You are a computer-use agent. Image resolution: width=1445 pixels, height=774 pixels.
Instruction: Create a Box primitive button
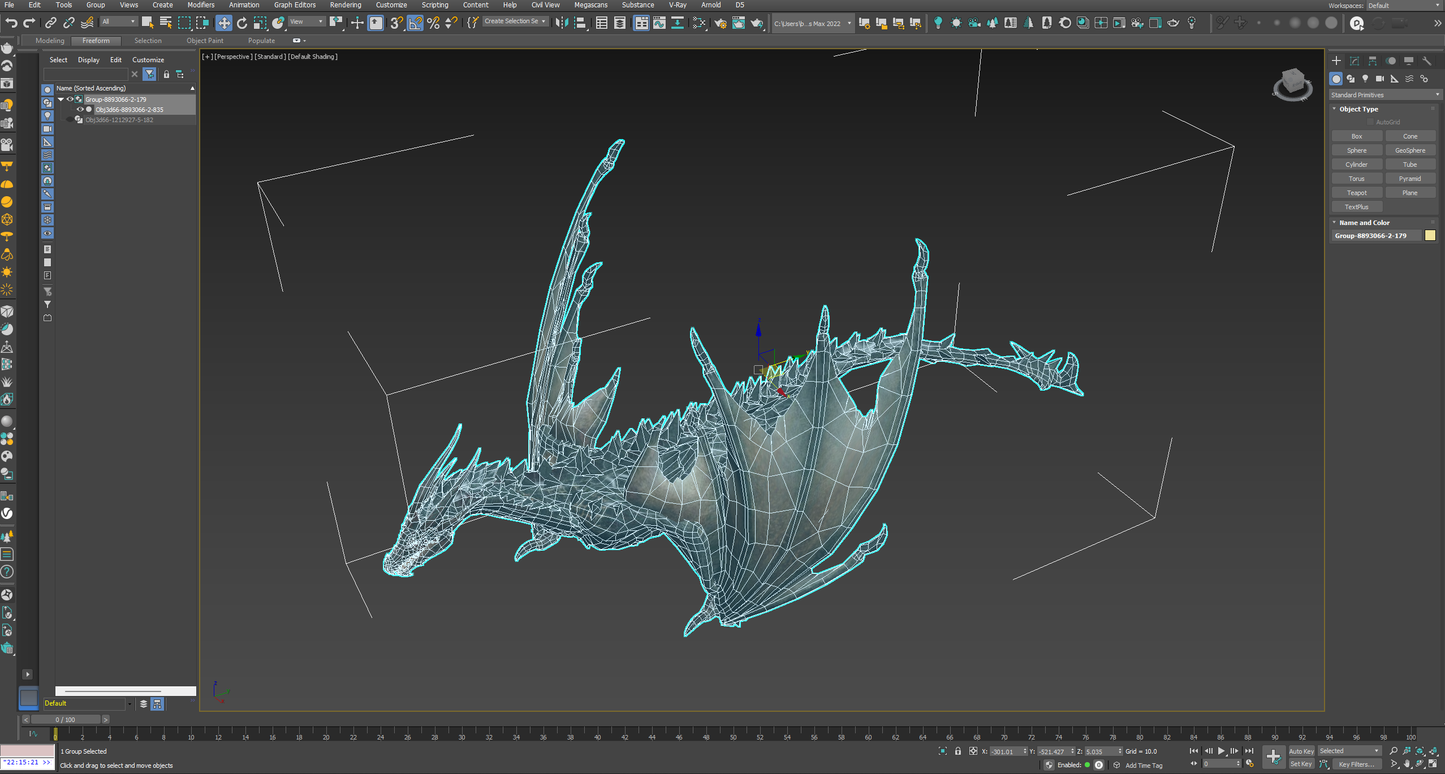click(x=1357, y=136)
